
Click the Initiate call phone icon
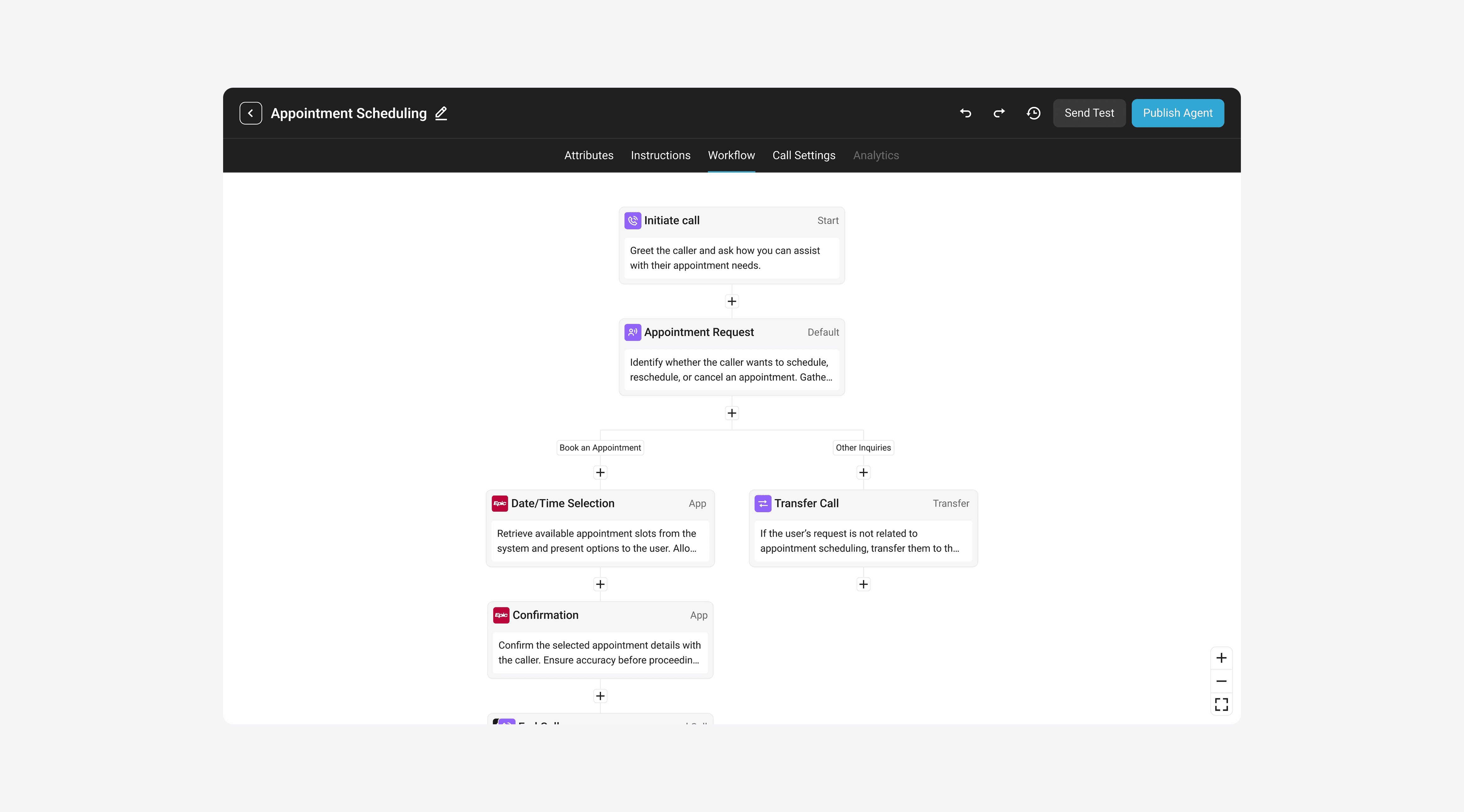point(633,221)
